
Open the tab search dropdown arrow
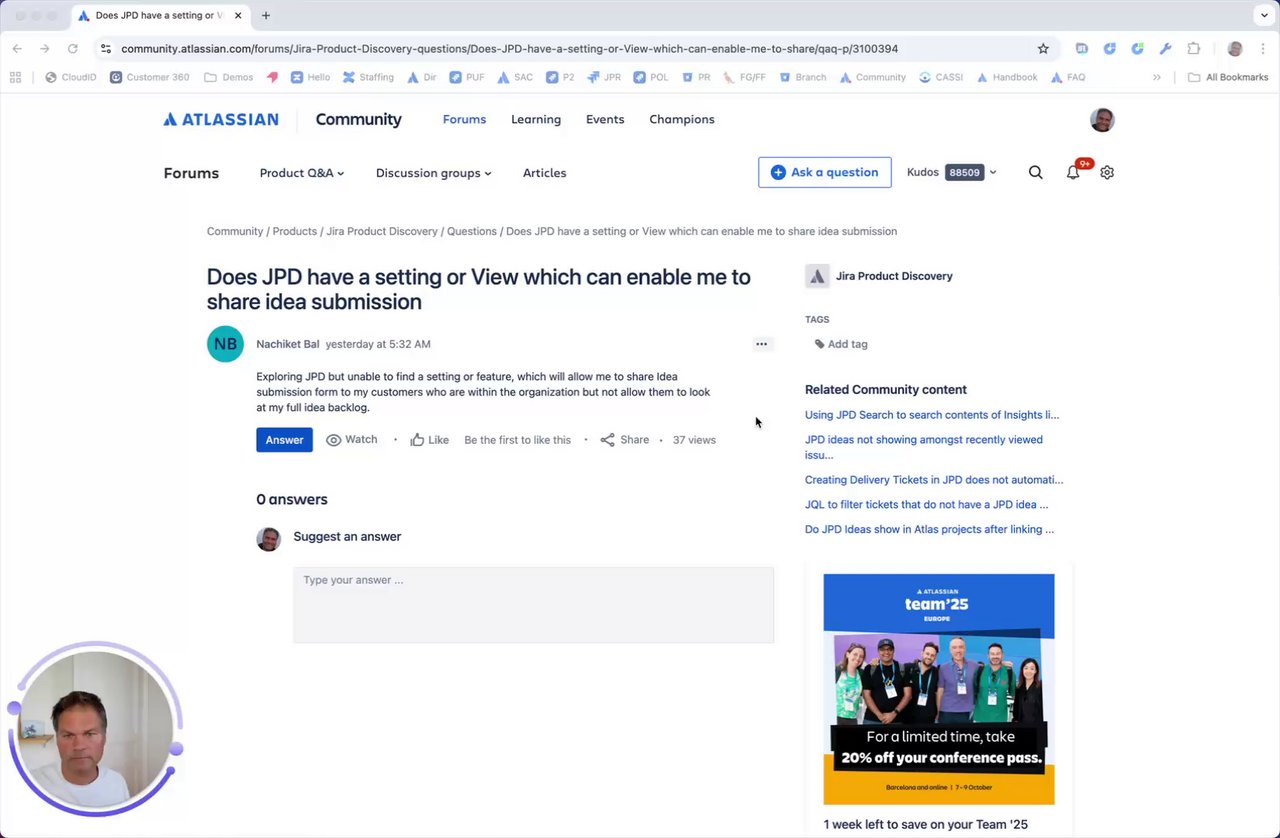[1264, 15]
